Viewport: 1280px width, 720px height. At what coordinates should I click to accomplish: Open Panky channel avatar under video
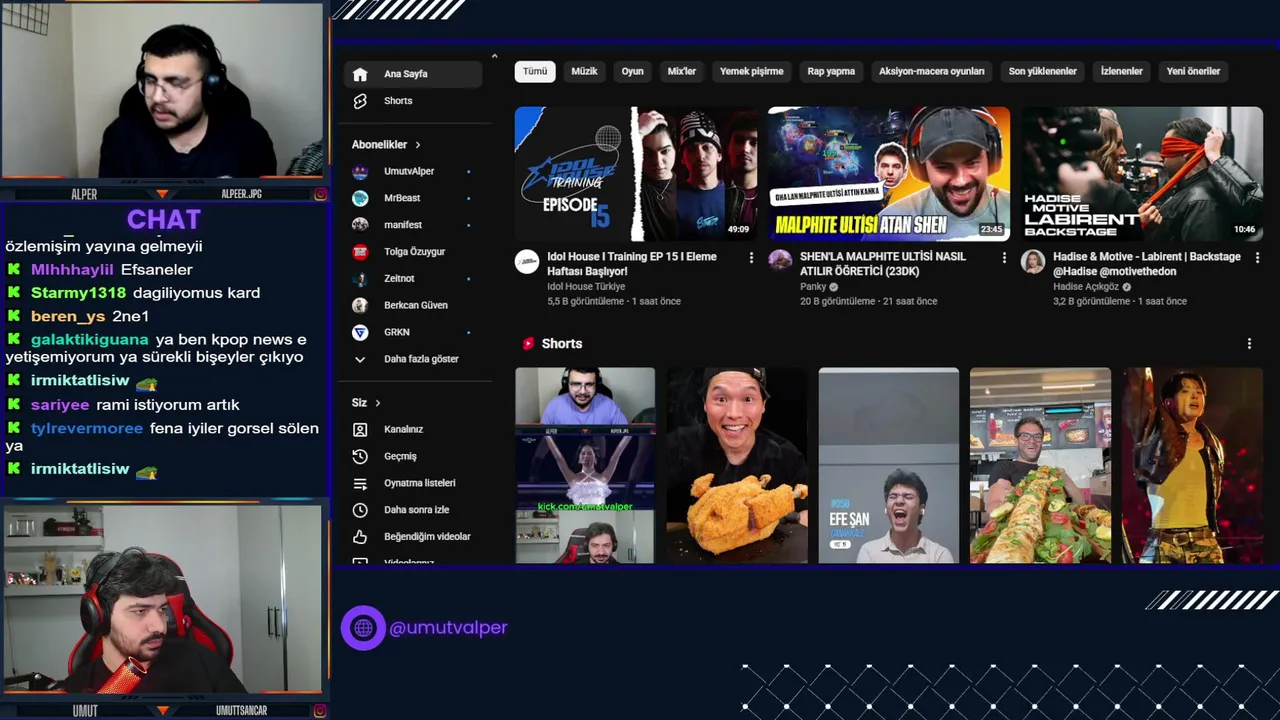pos(780,260)
